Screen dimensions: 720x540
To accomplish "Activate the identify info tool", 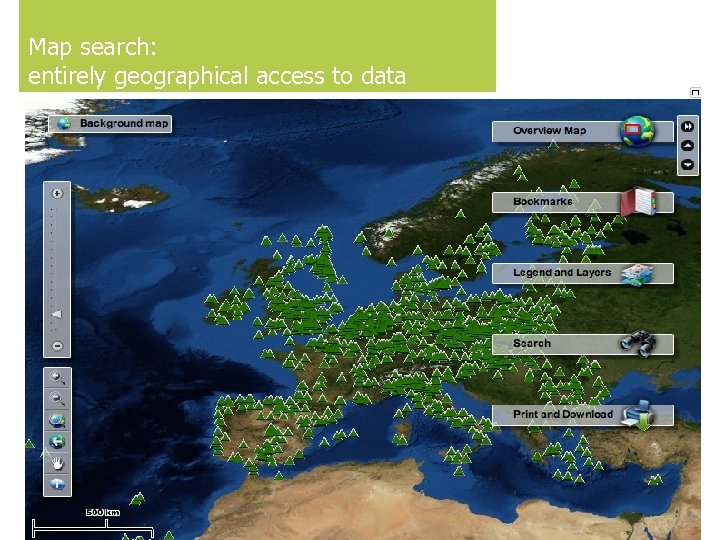I will (x=57, y=484).
